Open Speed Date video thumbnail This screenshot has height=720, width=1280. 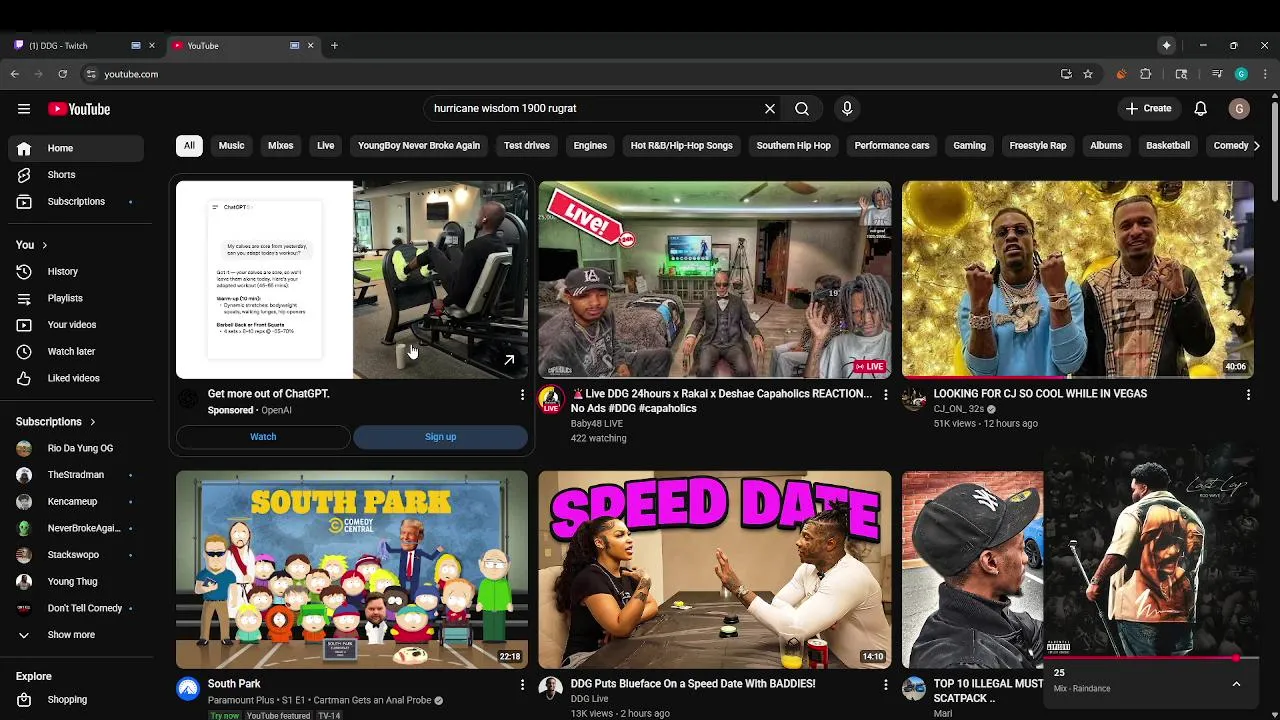pyautogui.click(x=715, y=570)
